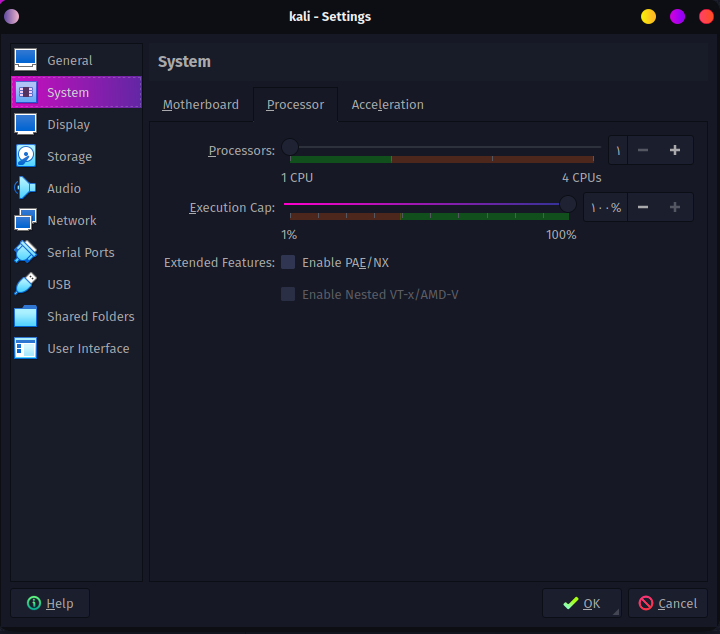720x634 pixels.
Task: Minimize window with yellow button
Action: pyautogui.click(x=648, y=17)
